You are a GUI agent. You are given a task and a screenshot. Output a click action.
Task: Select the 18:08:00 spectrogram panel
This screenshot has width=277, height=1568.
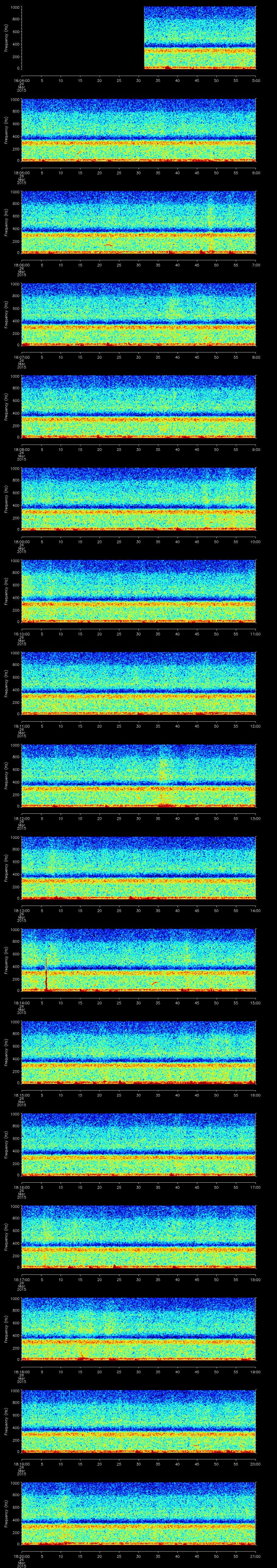138,407
